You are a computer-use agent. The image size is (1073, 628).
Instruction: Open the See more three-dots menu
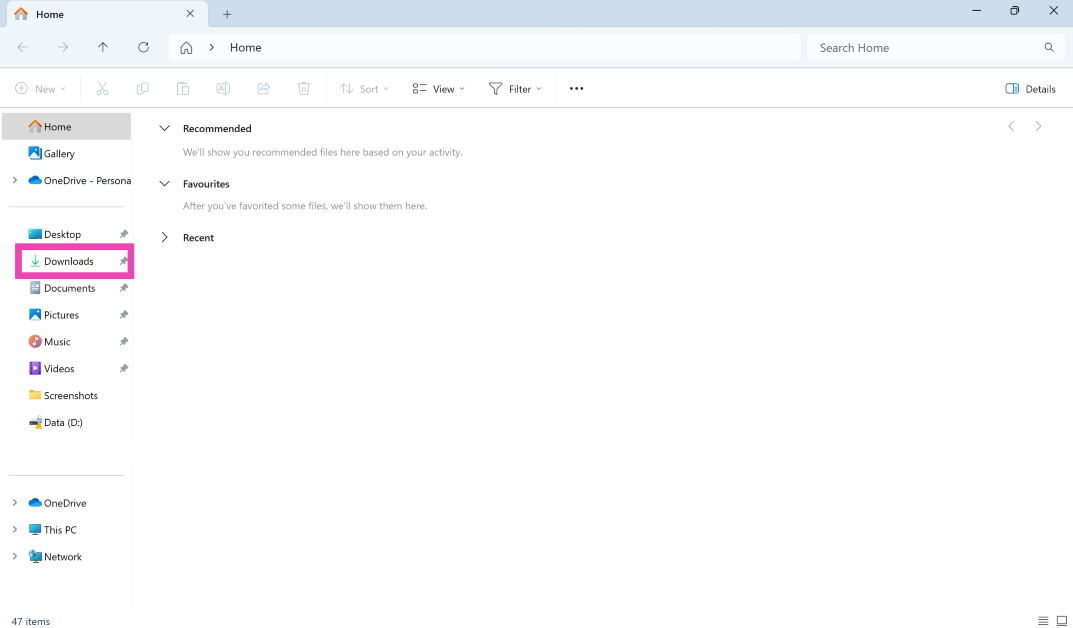pos(576,89)
